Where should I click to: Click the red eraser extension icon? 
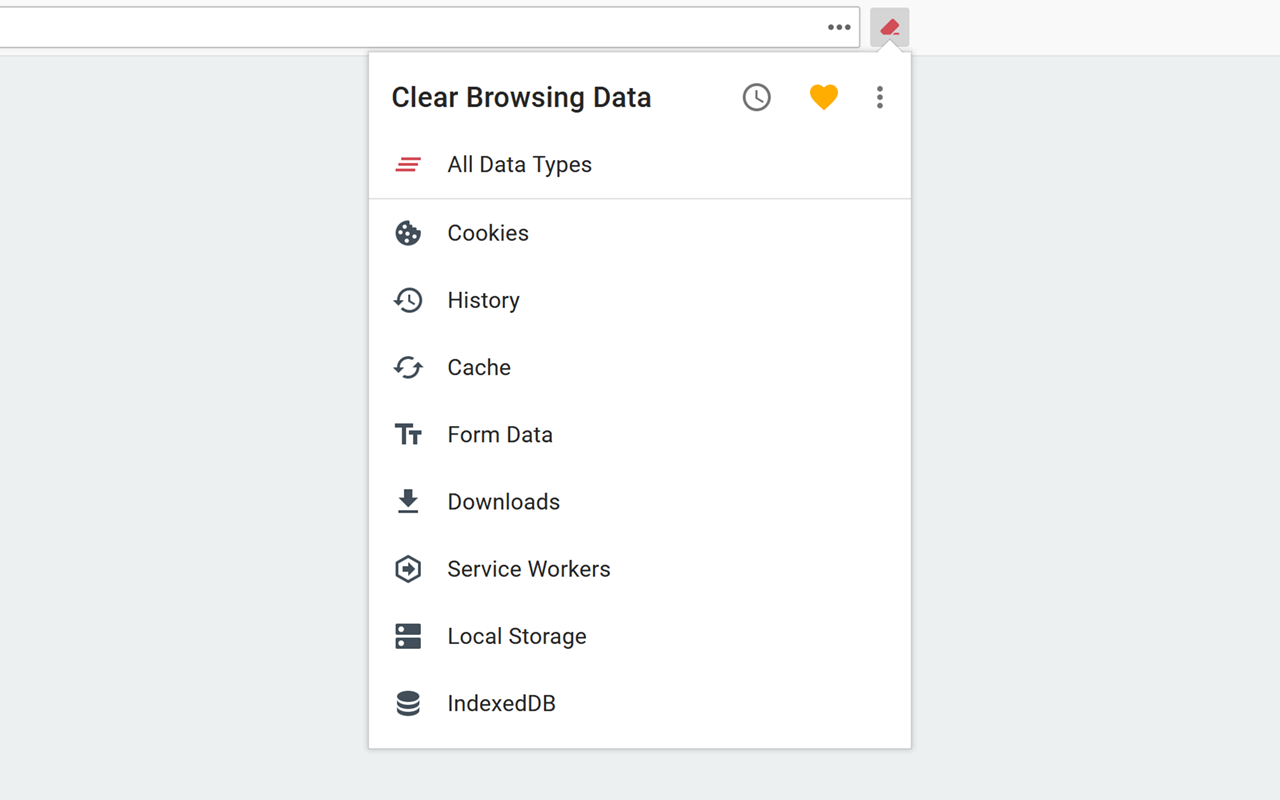(x=889, y=28)
